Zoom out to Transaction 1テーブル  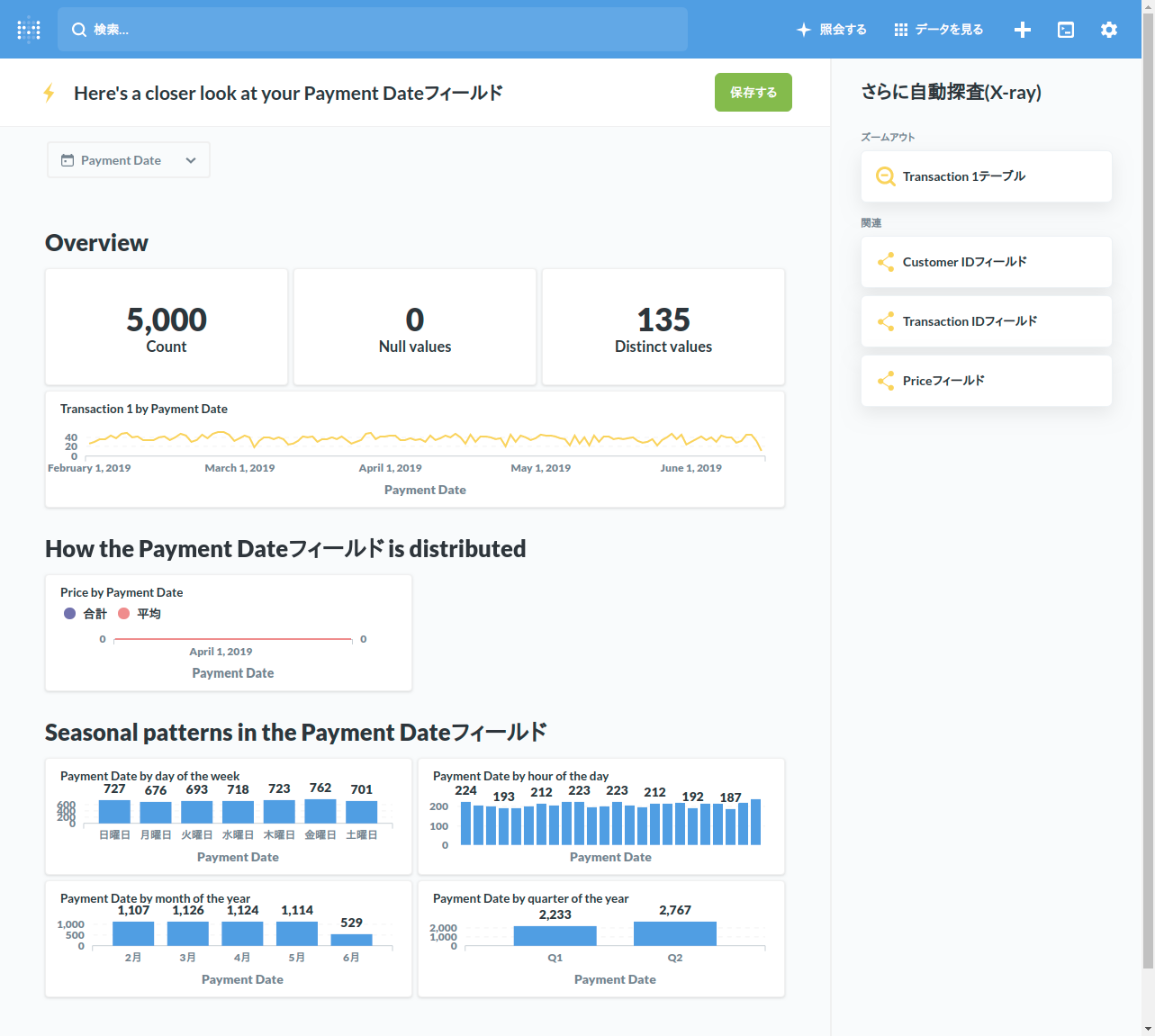click(987, 176)
